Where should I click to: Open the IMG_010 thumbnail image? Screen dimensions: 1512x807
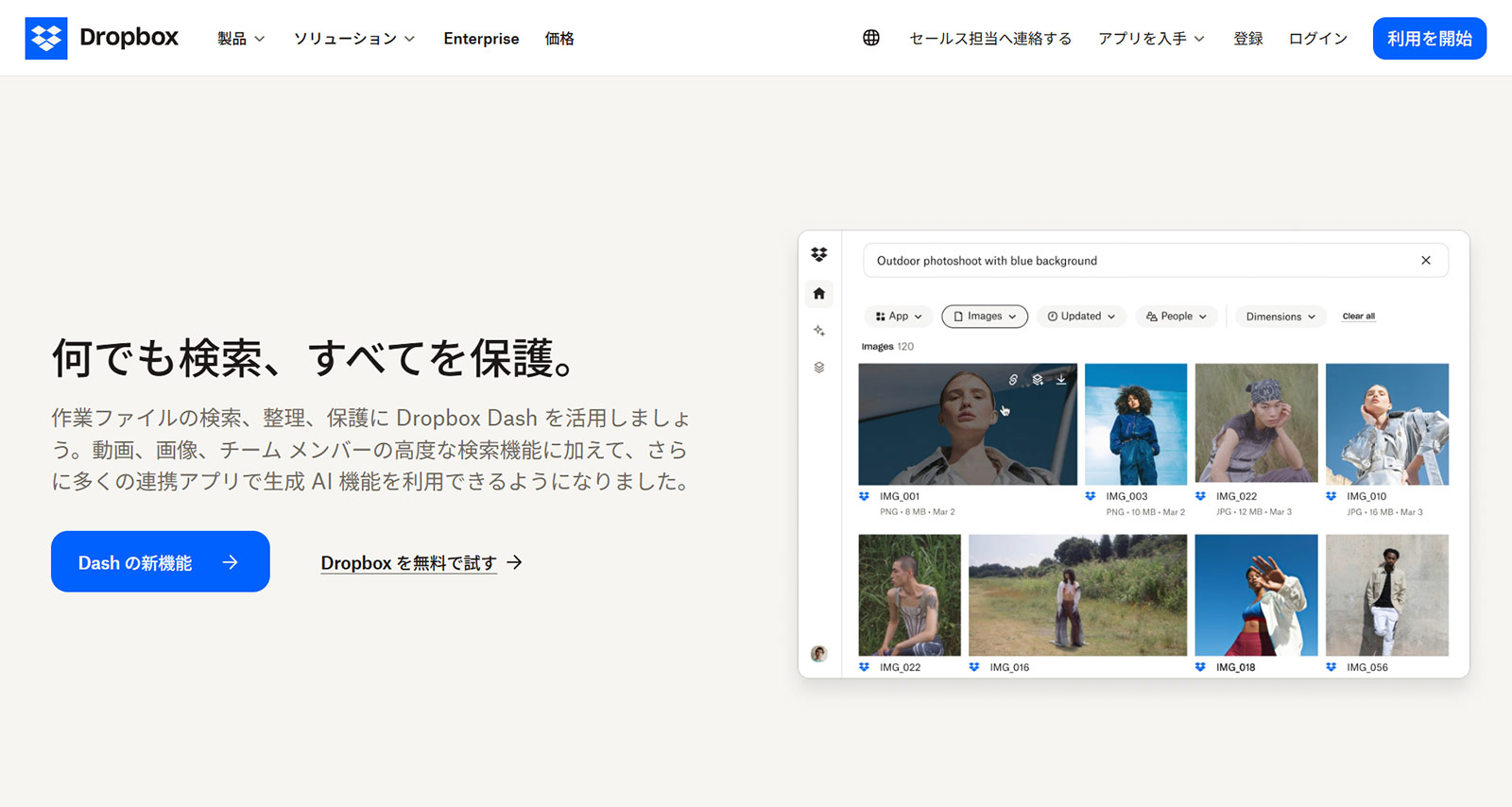[x=1387, y=424]
